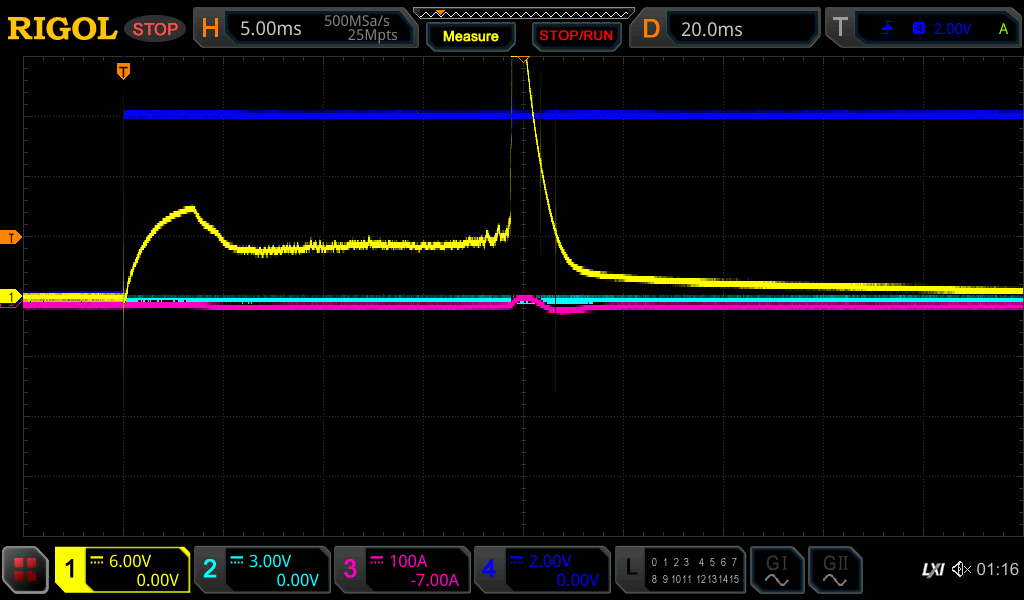Open the function navigation grid icon

(25, 570)
